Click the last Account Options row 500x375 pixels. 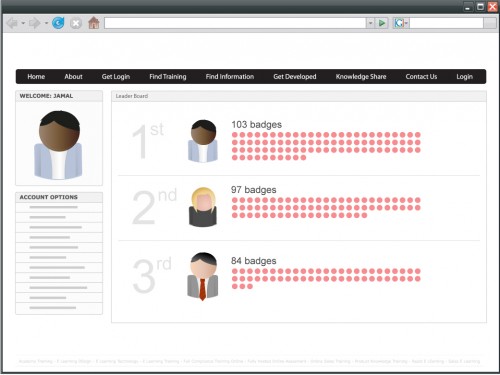[59, 308]
